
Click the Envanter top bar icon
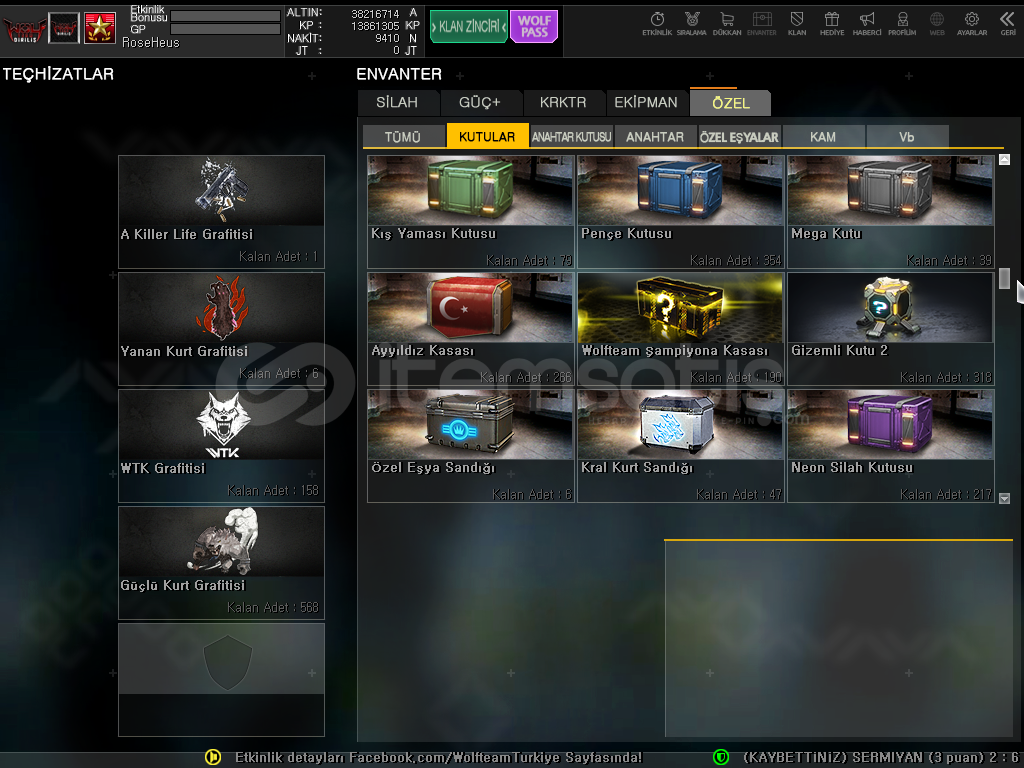point(761,24)
